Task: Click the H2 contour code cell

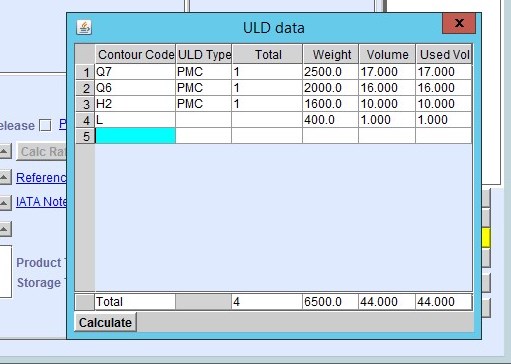Action: click(x=135, y=104)
